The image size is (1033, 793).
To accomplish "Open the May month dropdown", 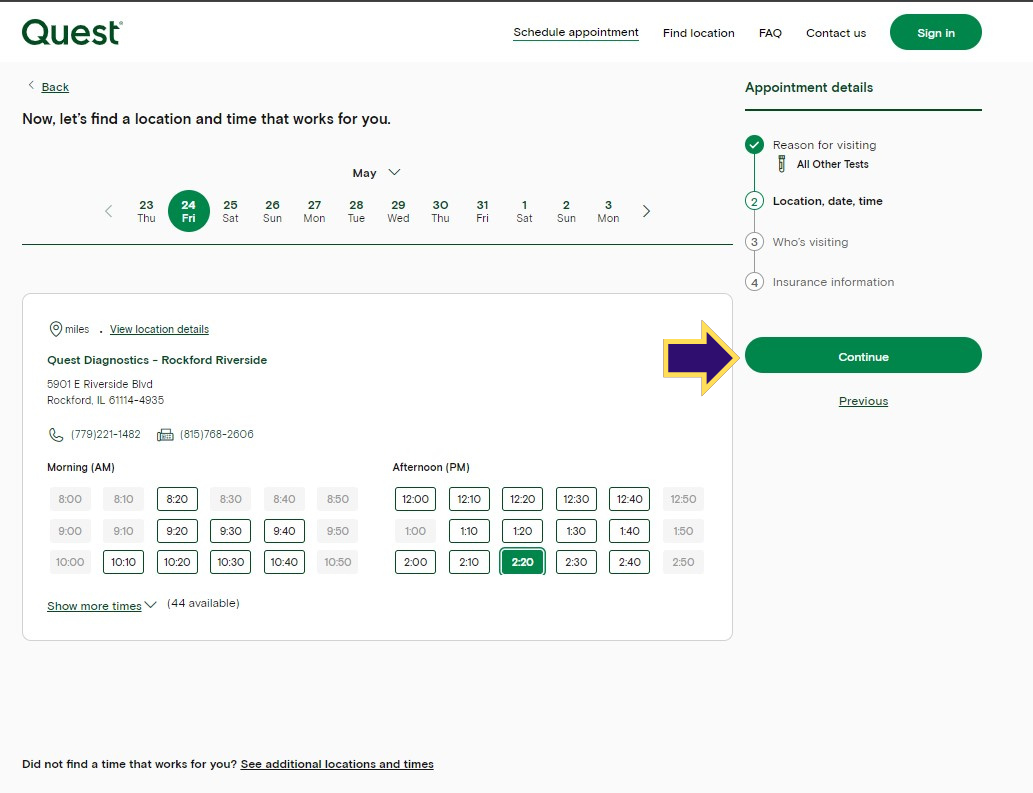I will coord(376,173).
